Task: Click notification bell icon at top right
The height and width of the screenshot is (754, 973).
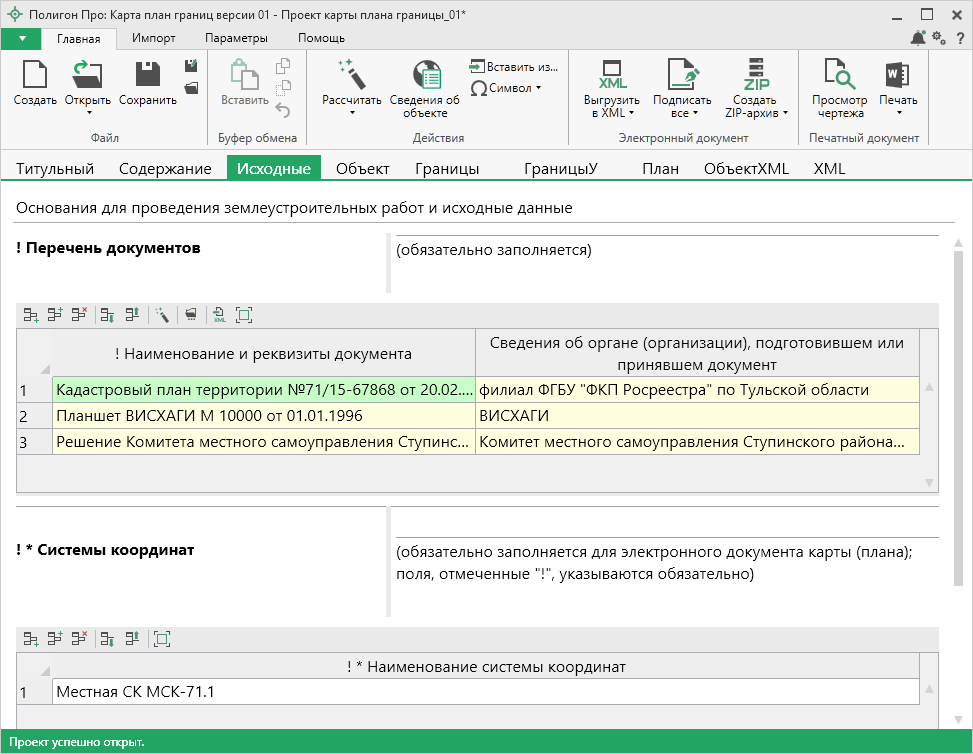Action: click(x=918, y=38)
